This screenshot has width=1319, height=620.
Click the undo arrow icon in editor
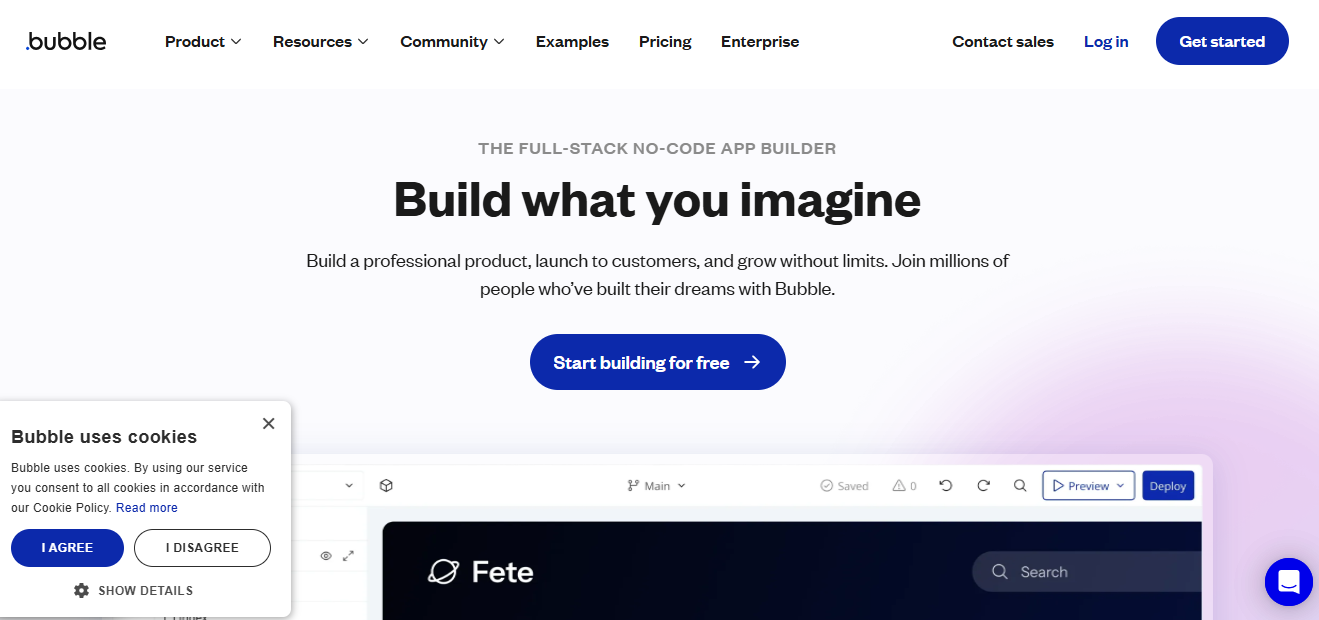946,486
